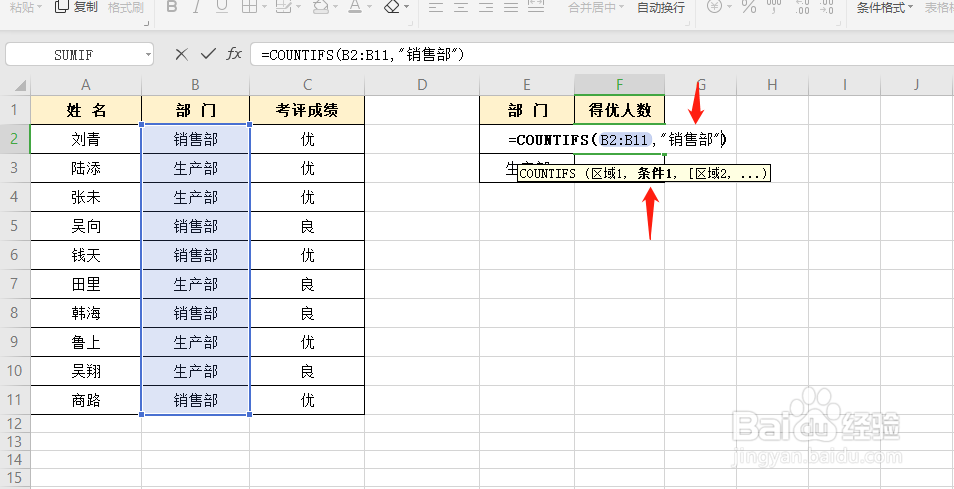954x489 pixels.
Task: Cancel formula entry with X
Action: 181,54
